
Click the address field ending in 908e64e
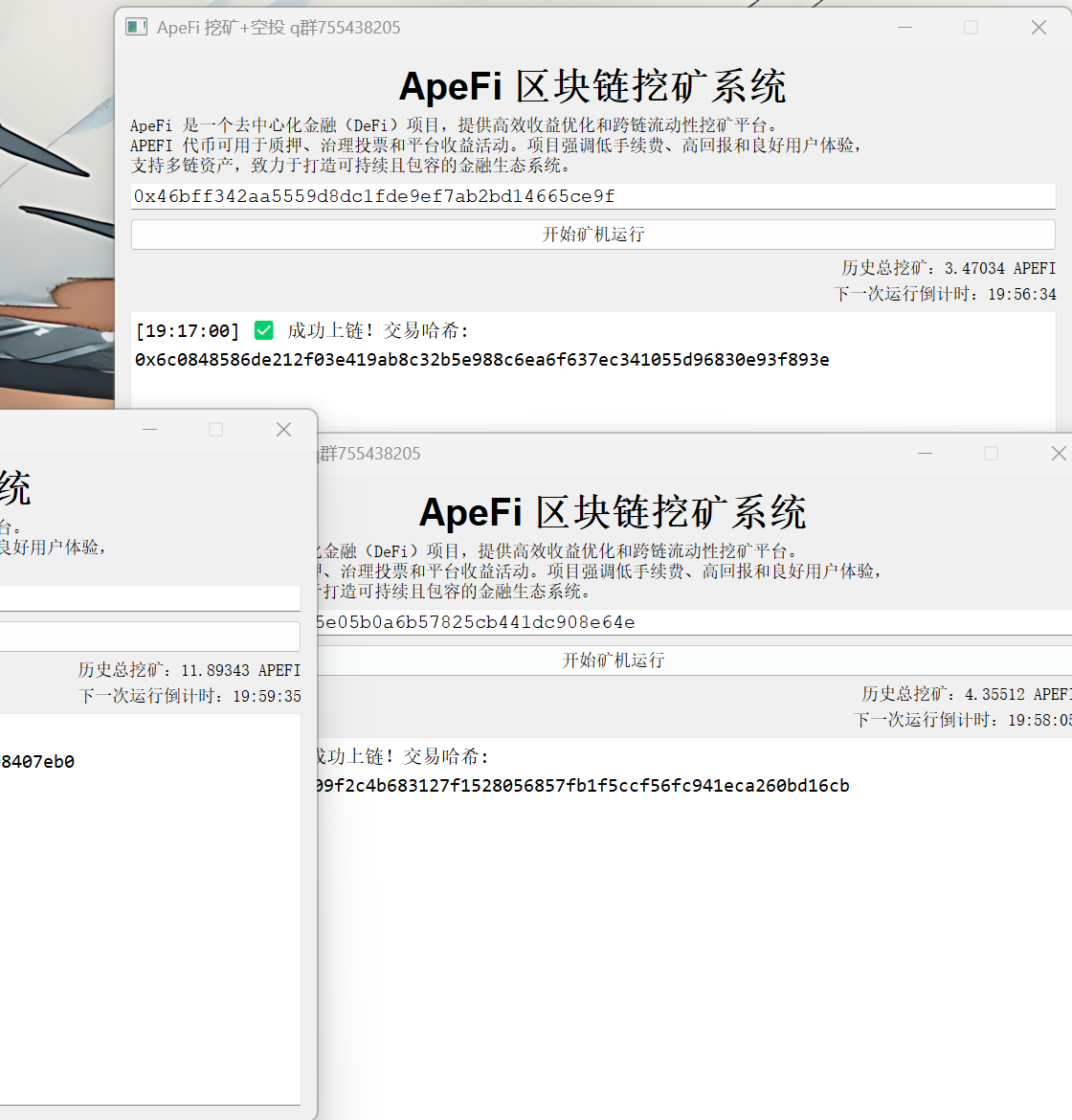click(x=689, y=622)
